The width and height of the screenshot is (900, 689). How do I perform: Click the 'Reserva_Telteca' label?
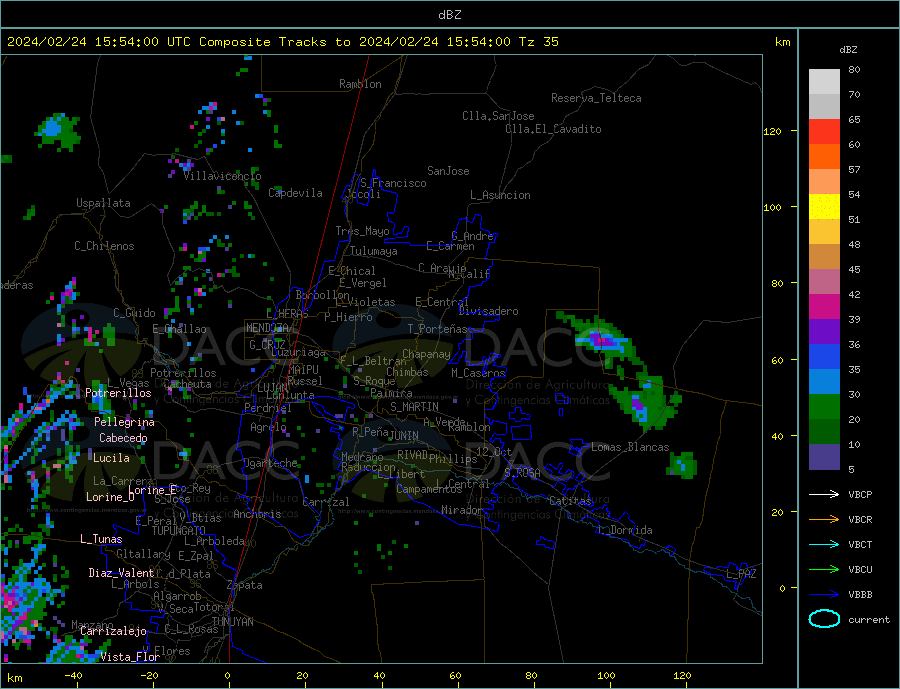pos(596,98)
